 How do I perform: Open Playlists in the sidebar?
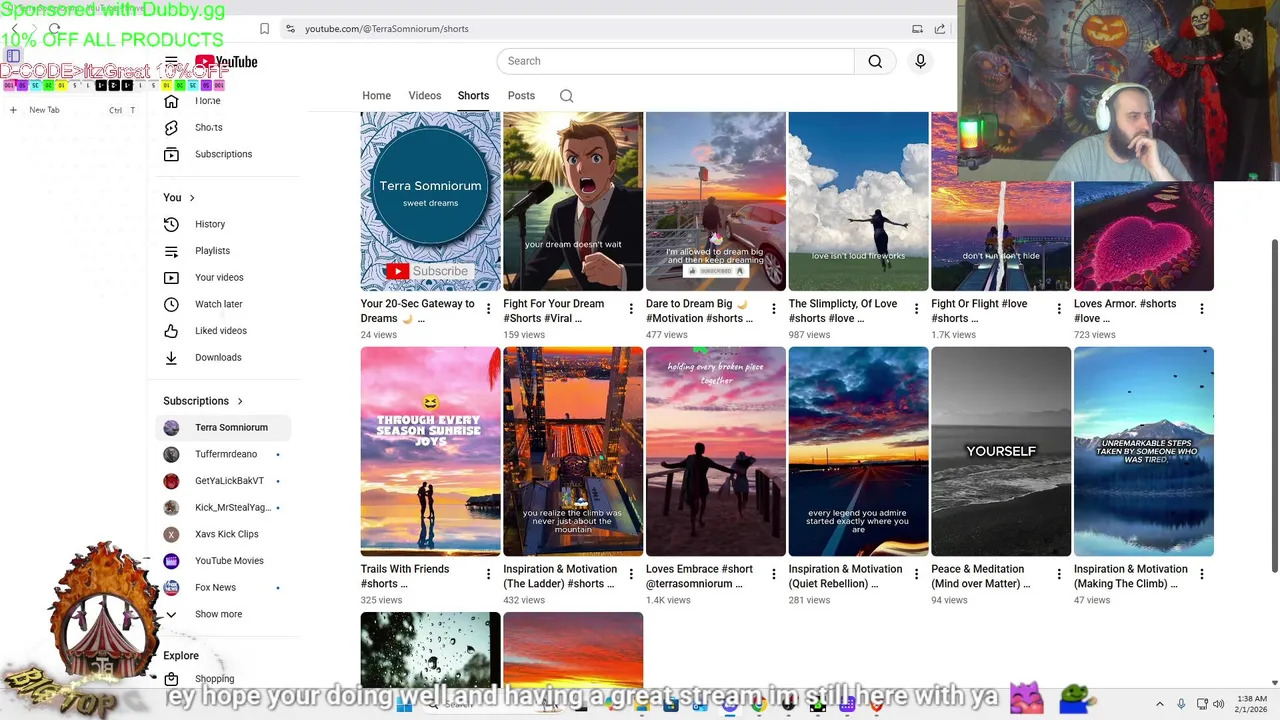(212, 251)
